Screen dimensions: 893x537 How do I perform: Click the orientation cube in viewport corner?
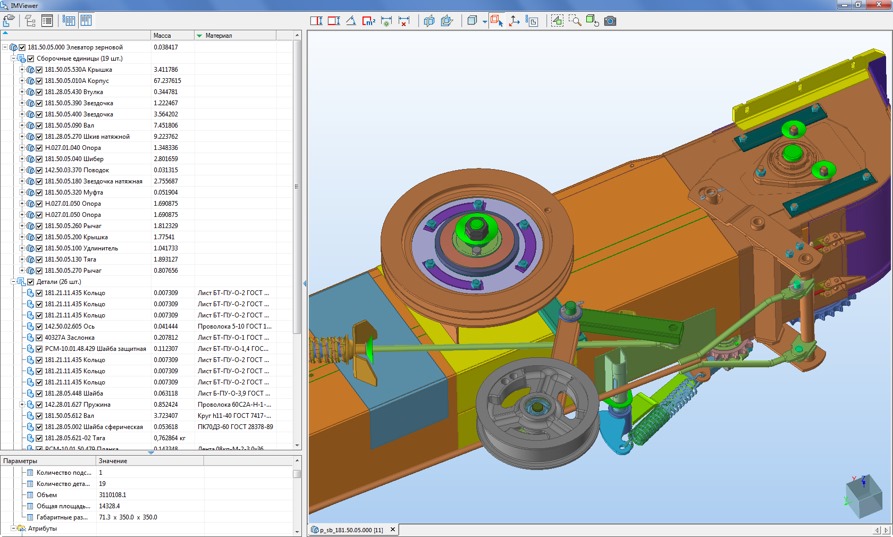(x=862, y=497)
